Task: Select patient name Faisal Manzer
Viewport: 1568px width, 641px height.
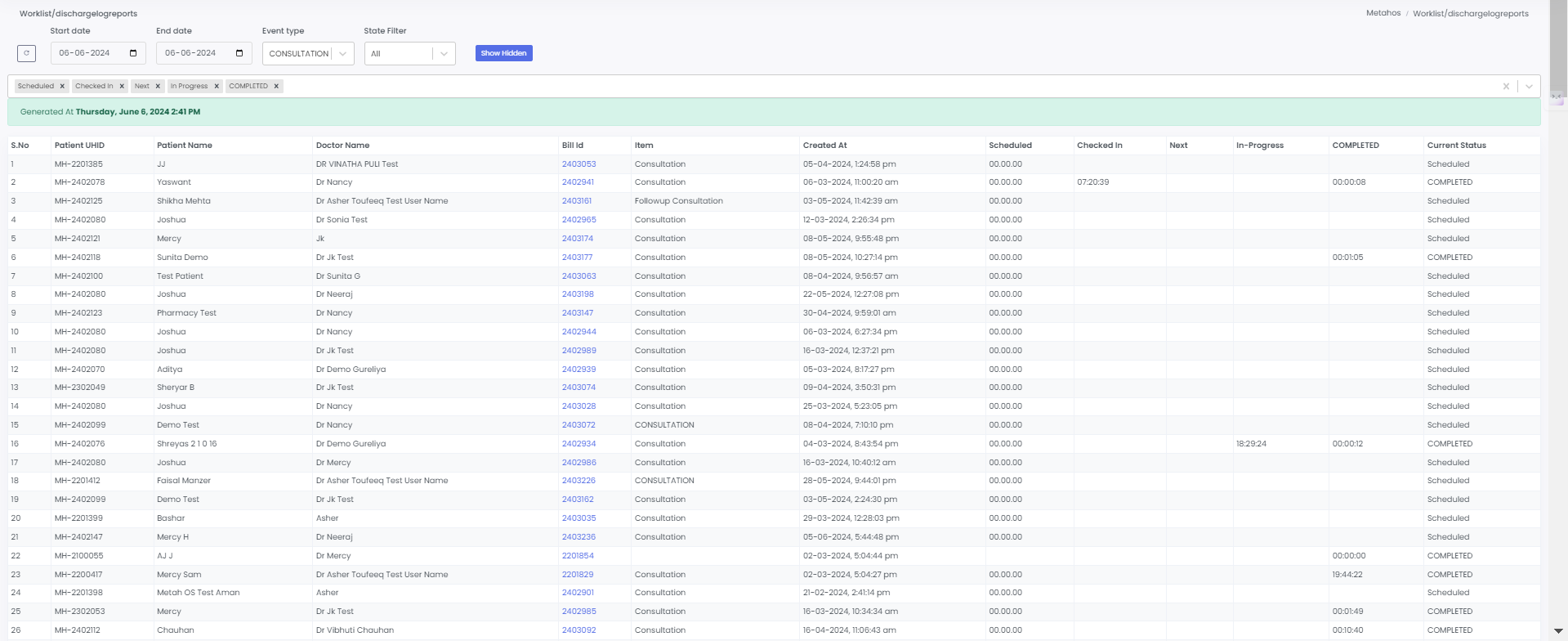Action: (184, 480)
